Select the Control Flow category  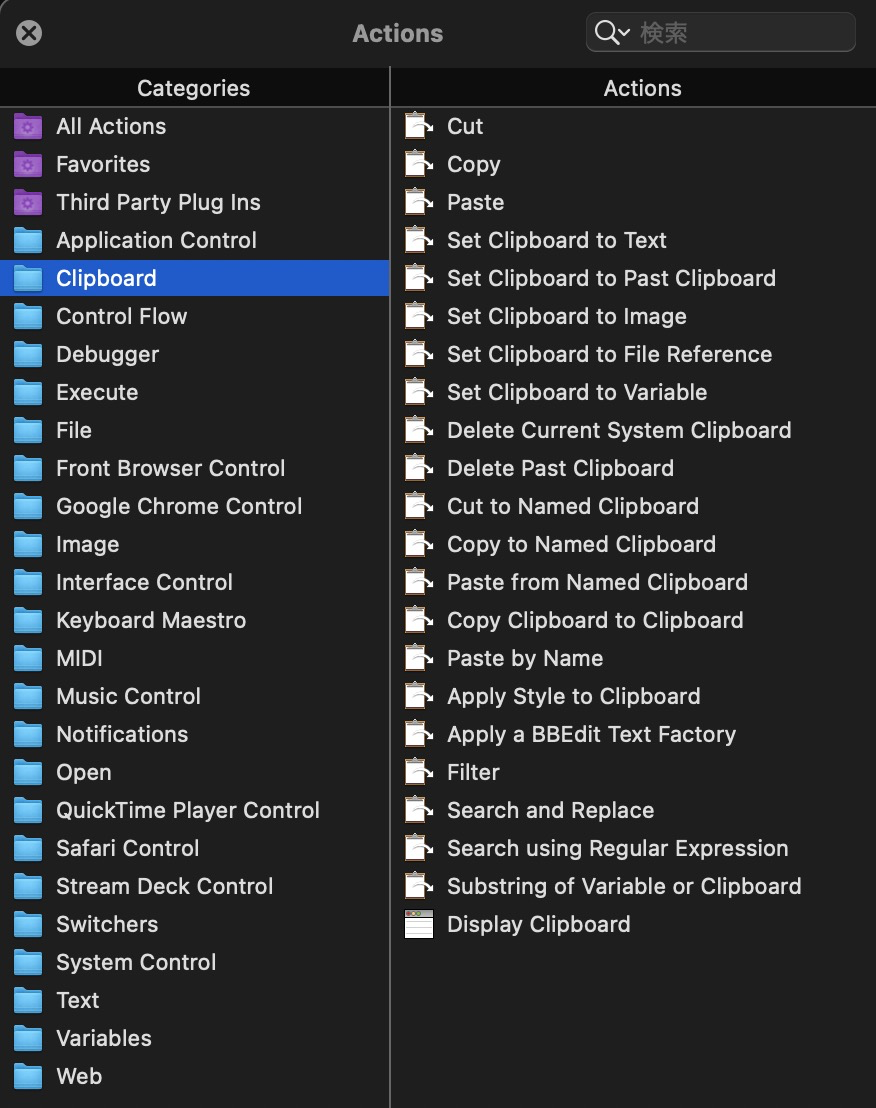(194, 316)
